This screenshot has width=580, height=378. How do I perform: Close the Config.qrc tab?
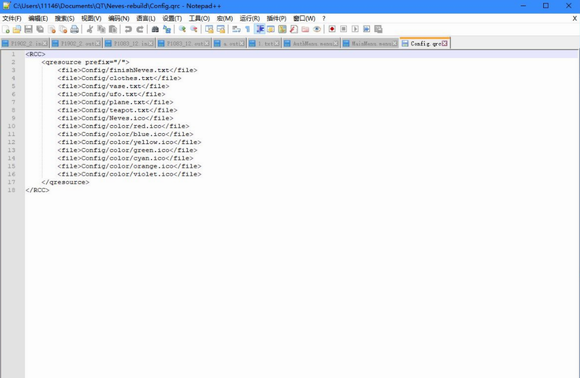click(445, 44)
